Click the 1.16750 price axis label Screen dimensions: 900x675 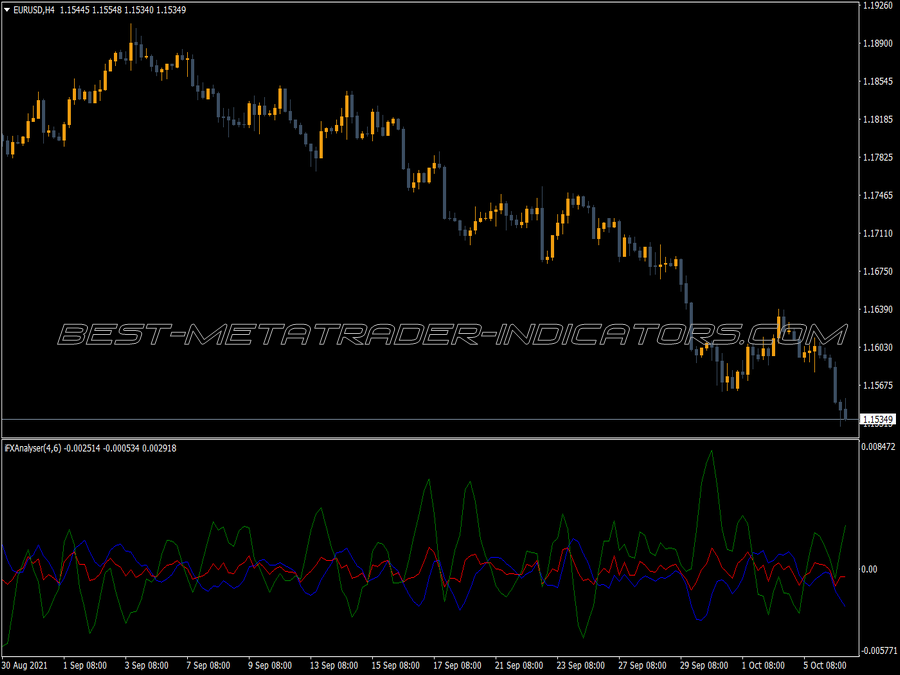pyautogui.click(x=878, y=271)
